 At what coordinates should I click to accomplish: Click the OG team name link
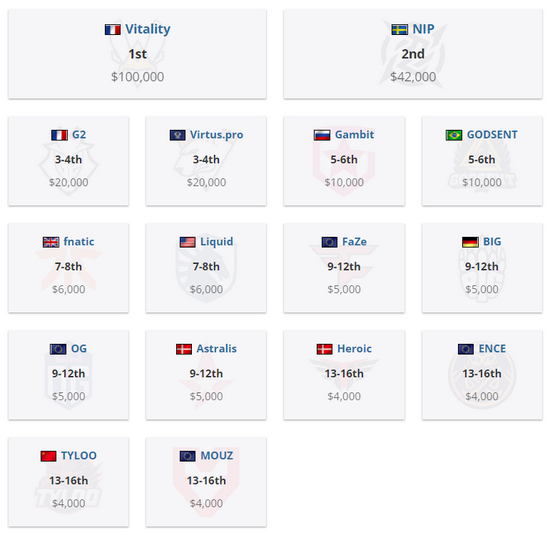[x=79, y=349]
